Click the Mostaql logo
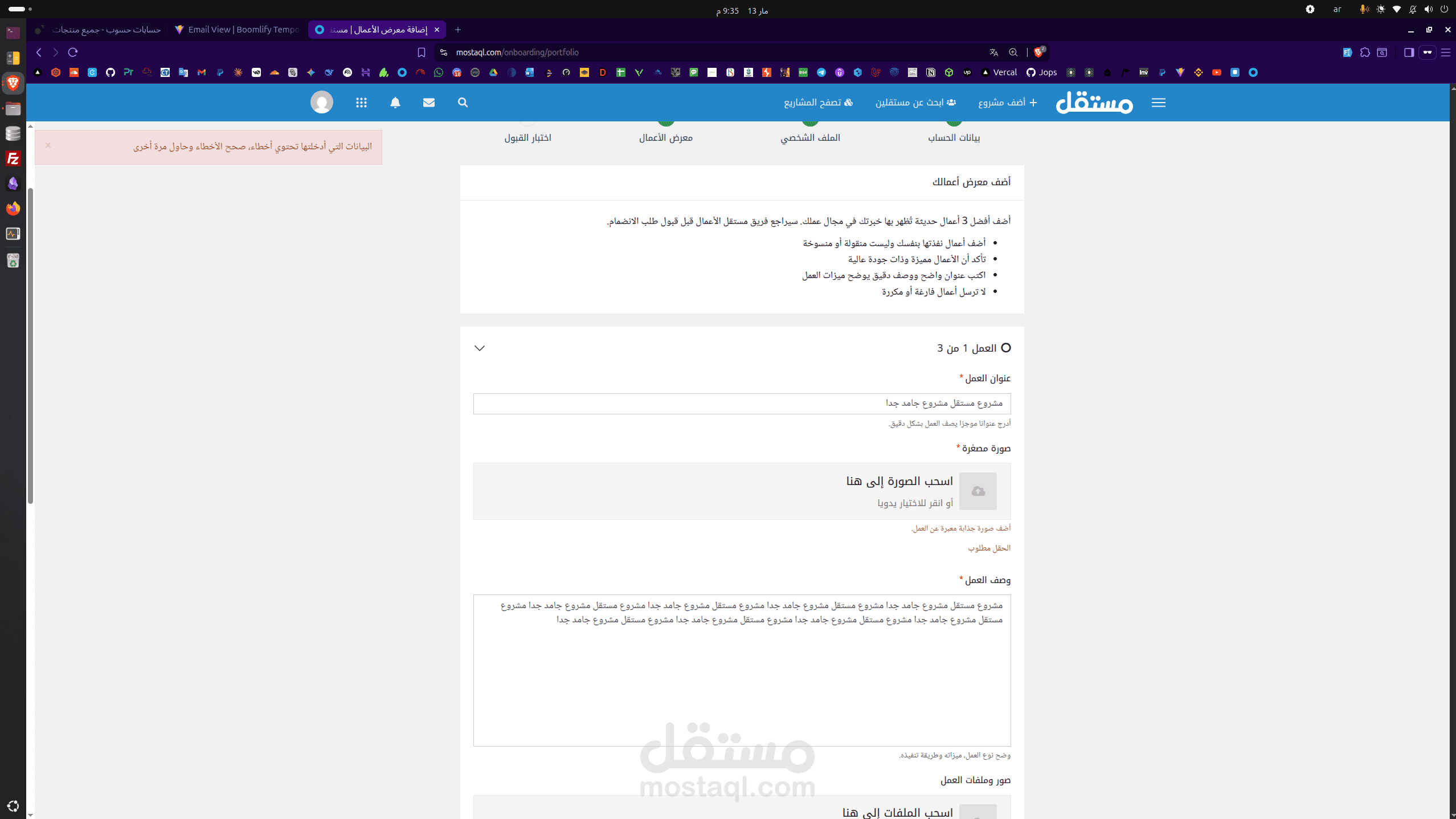Viewport: 1456px width, 819px height. click(1094, 103)
